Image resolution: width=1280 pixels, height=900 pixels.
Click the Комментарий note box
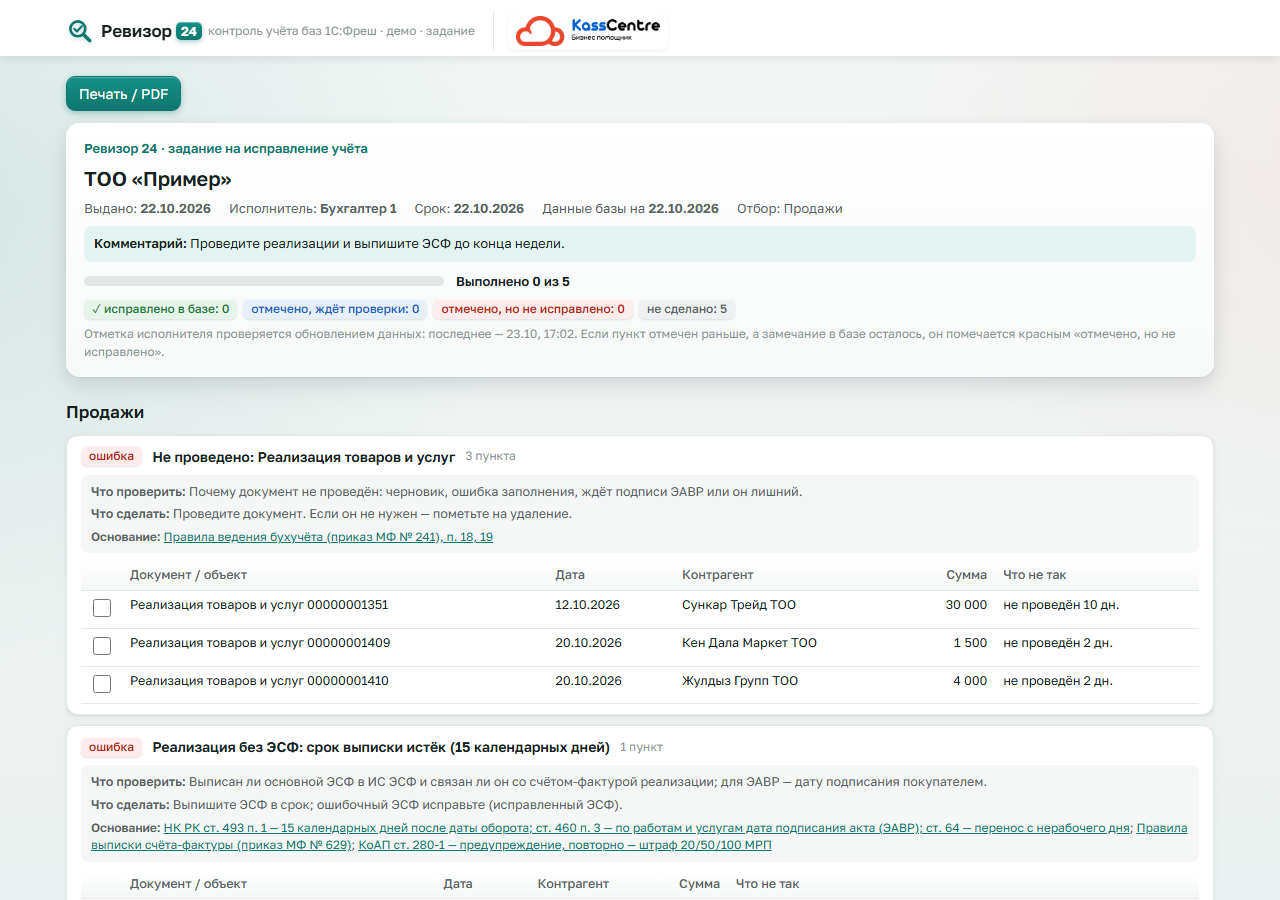[640, 244]
